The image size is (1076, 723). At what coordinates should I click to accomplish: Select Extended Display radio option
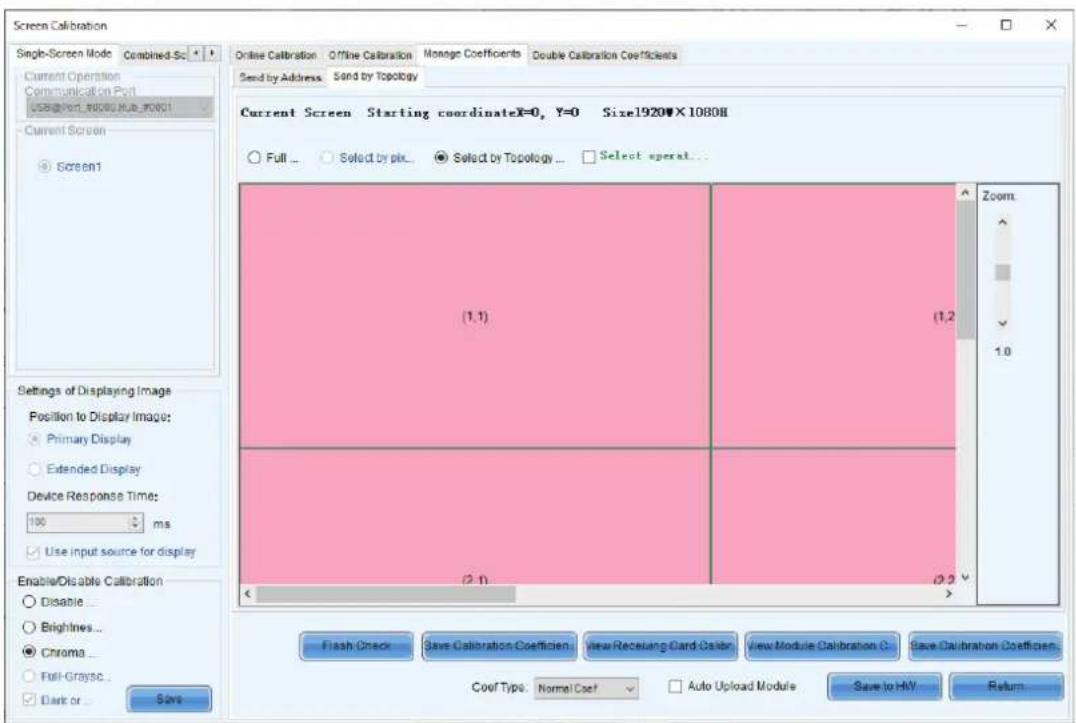click(x=34, y=469)
